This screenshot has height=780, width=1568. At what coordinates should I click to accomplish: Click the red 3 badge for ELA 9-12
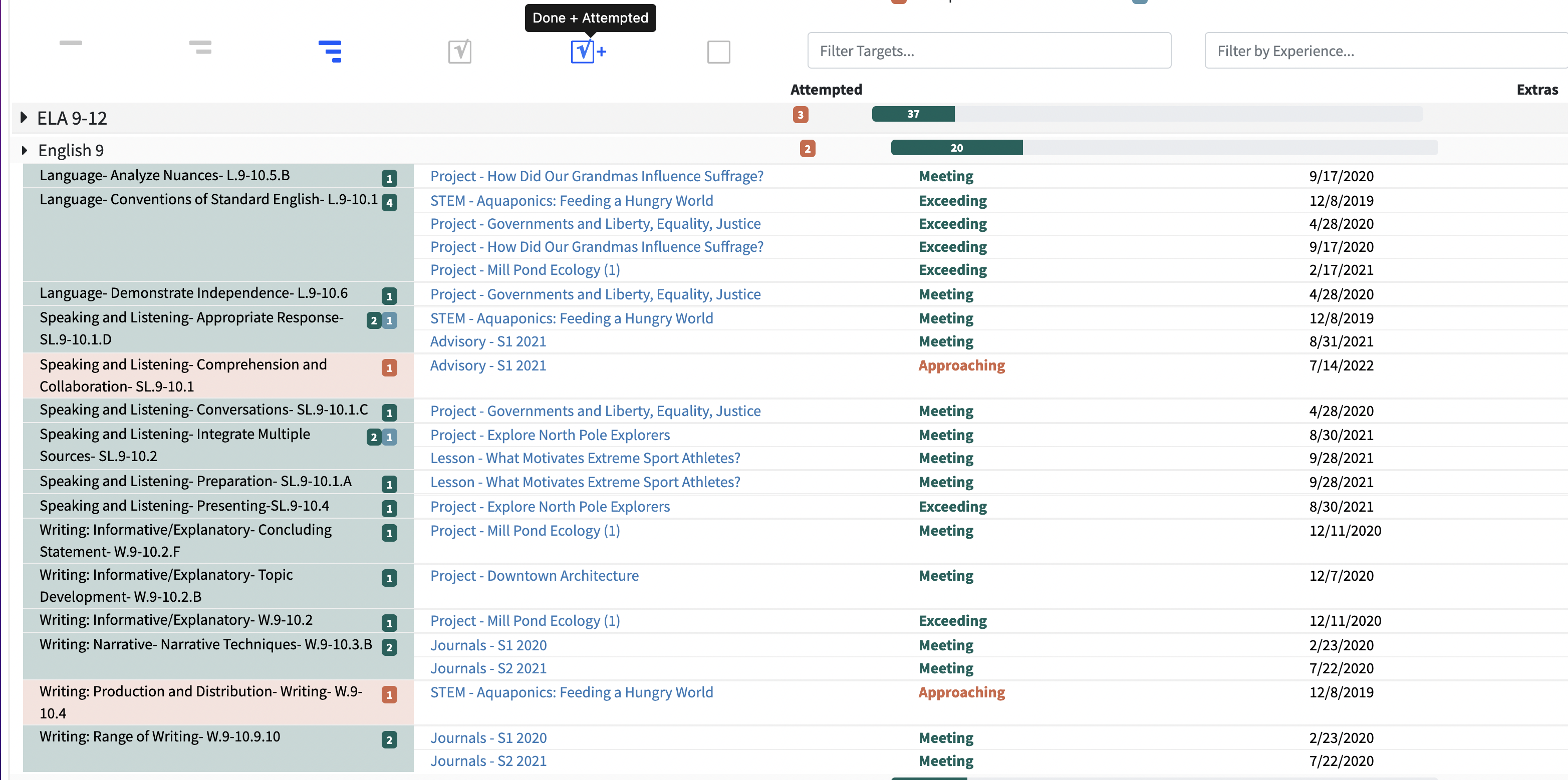[800, 115]
